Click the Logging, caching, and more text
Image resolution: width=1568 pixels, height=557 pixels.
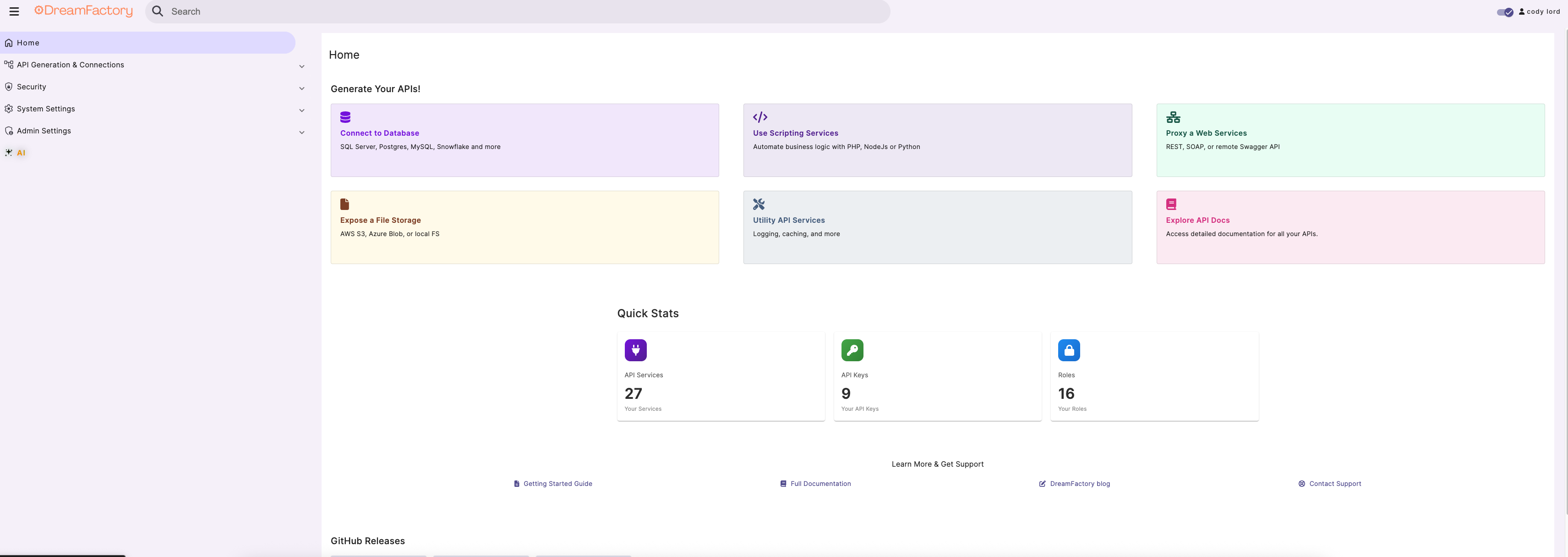pos(796,234)
